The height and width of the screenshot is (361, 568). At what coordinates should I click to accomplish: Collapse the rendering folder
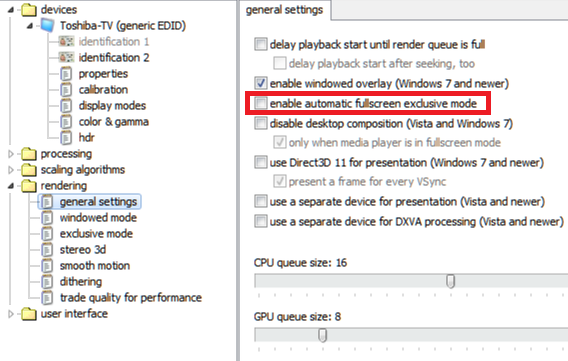point(11,186)
